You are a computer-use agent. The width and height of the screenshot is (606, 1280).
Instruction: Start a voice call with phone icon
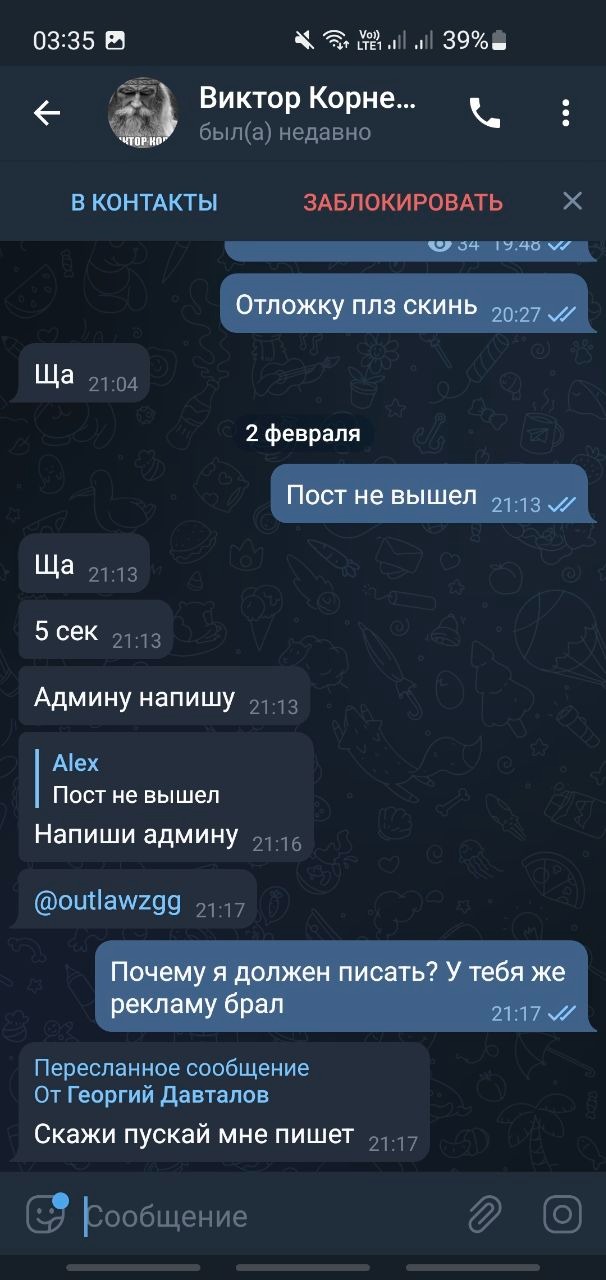pyautogui.click(x=485, y=114)
